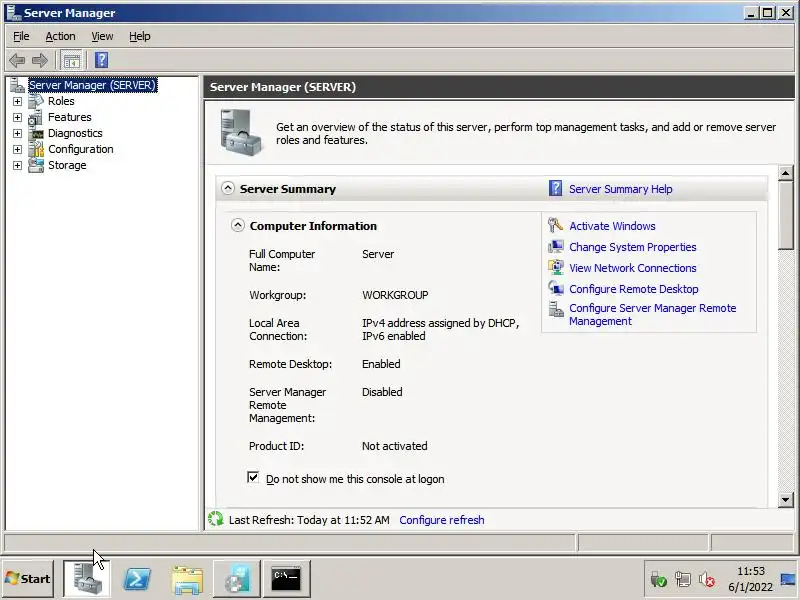The image size is (800, 600).
Task: Click the Full Computer Name 'Server' value
Action: pyautogui.click(x=378, y=254)
